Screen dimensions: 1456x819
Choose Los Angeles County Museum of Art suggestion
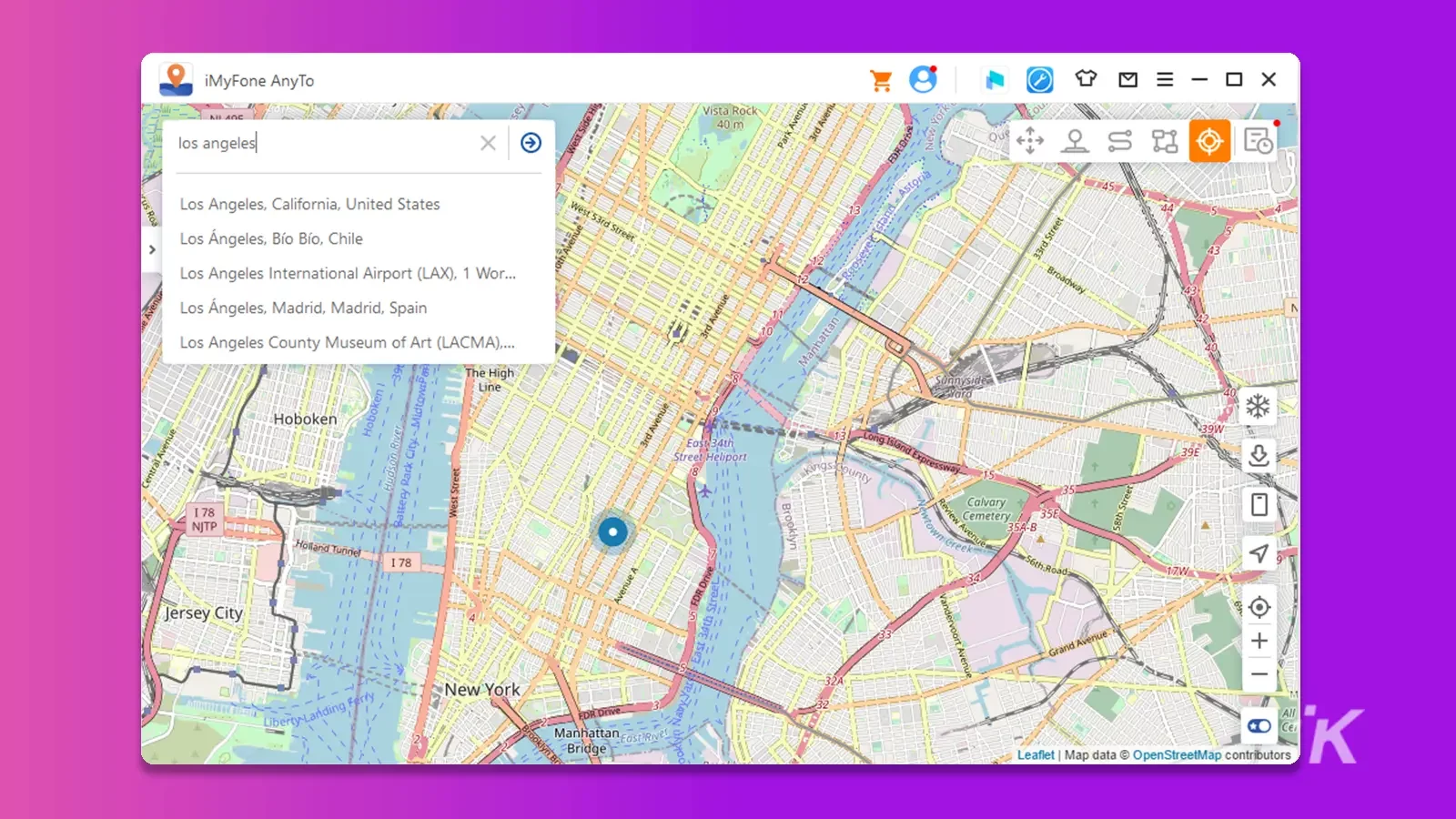point(347,342)
